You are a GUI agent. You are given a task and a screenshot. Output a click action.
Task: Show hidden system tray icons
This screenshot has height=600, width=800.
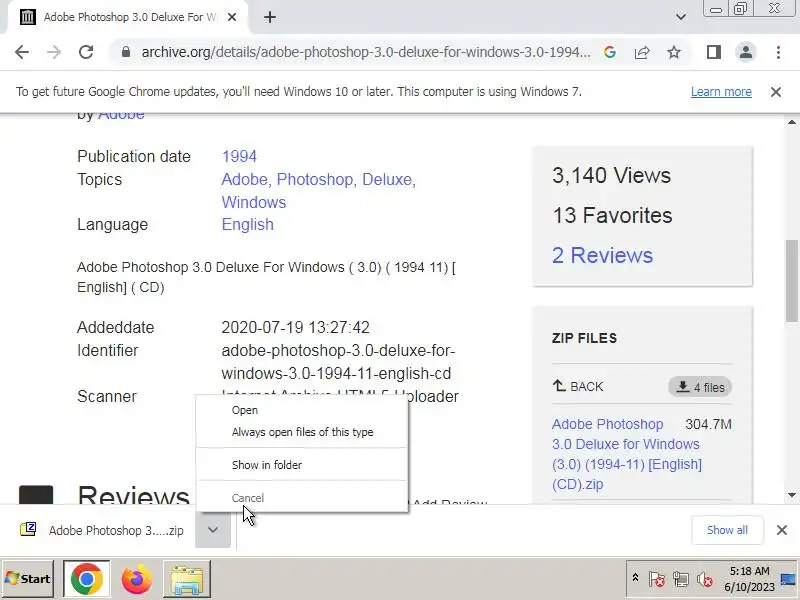coord(635,578)
